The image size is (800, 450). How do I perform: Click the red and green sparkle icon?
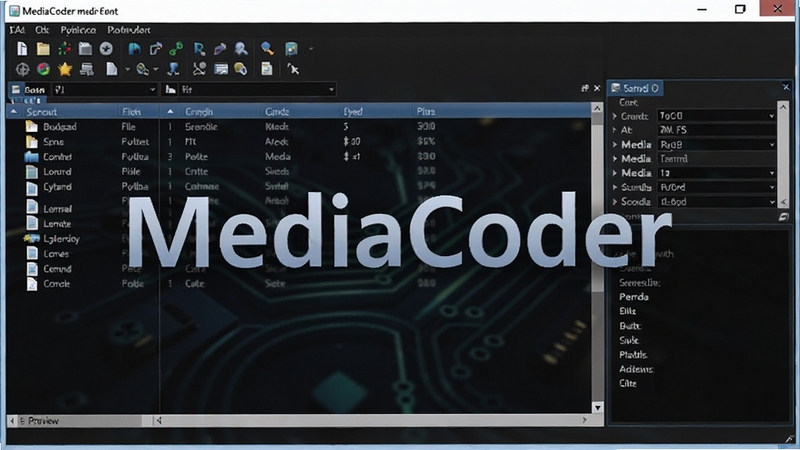click(64, 49)
